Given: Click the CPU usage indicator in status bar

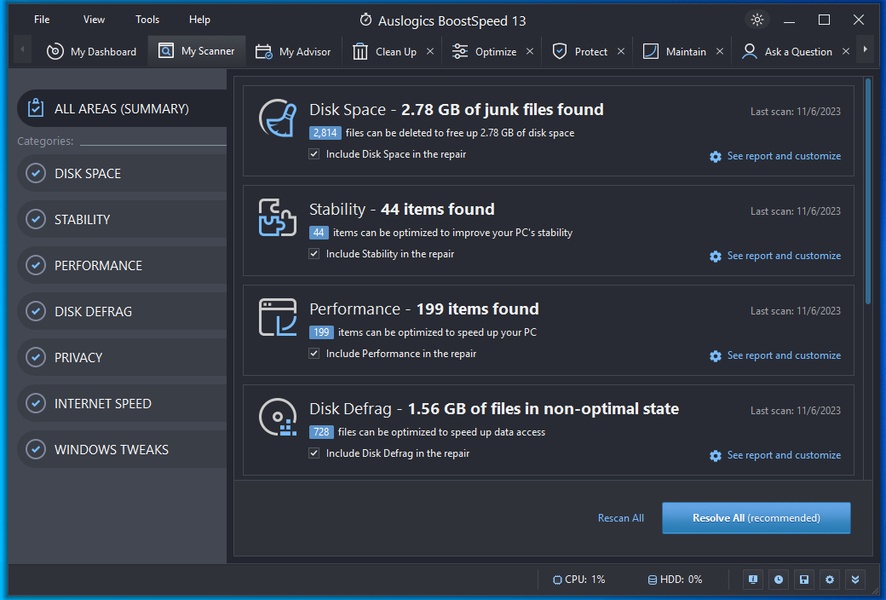Looking at the screenshot, I should (578, 579).
